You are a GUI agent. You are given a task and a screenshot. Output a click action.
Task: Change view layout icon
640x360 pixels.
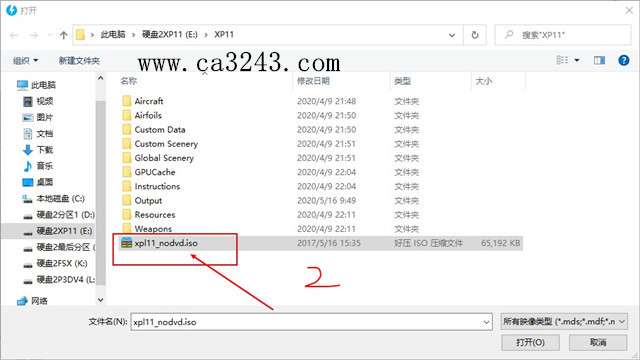click(x=562, y=60)
